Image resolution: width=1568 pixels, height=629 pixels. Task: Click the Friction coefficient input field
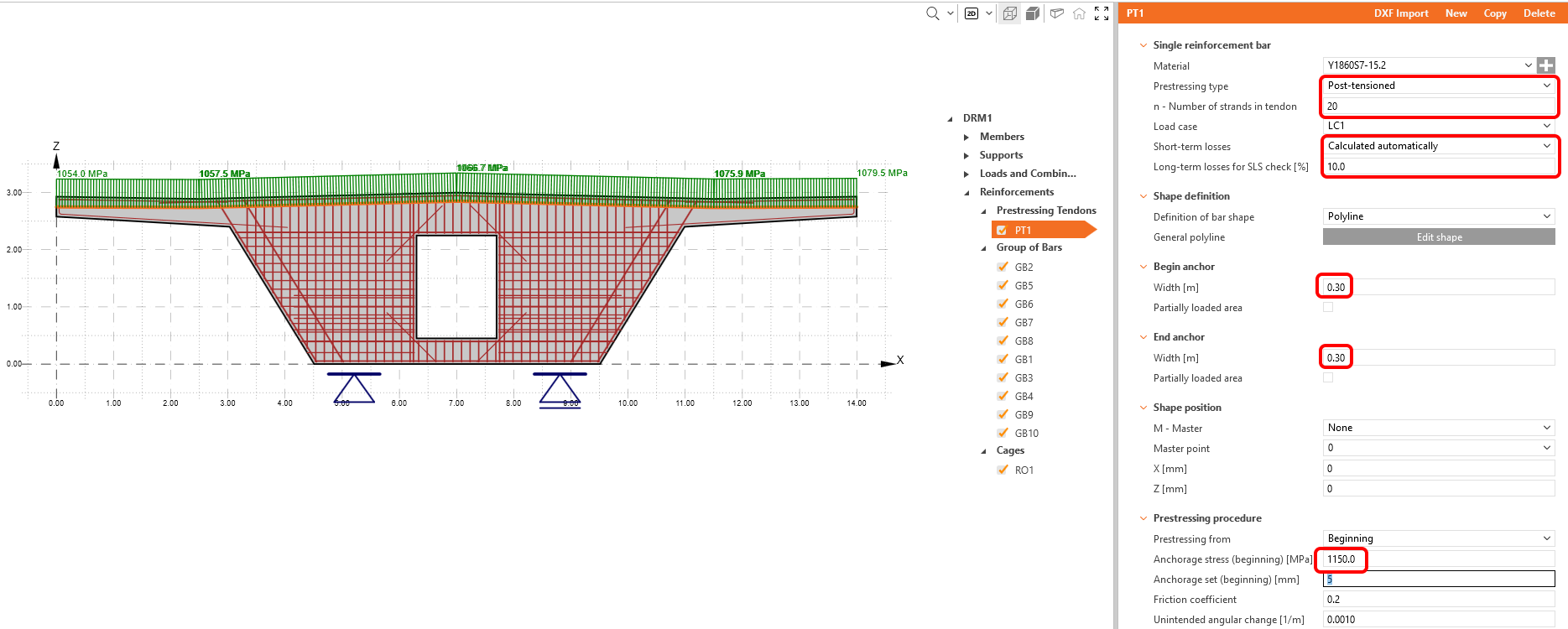tap(1439, 600)
